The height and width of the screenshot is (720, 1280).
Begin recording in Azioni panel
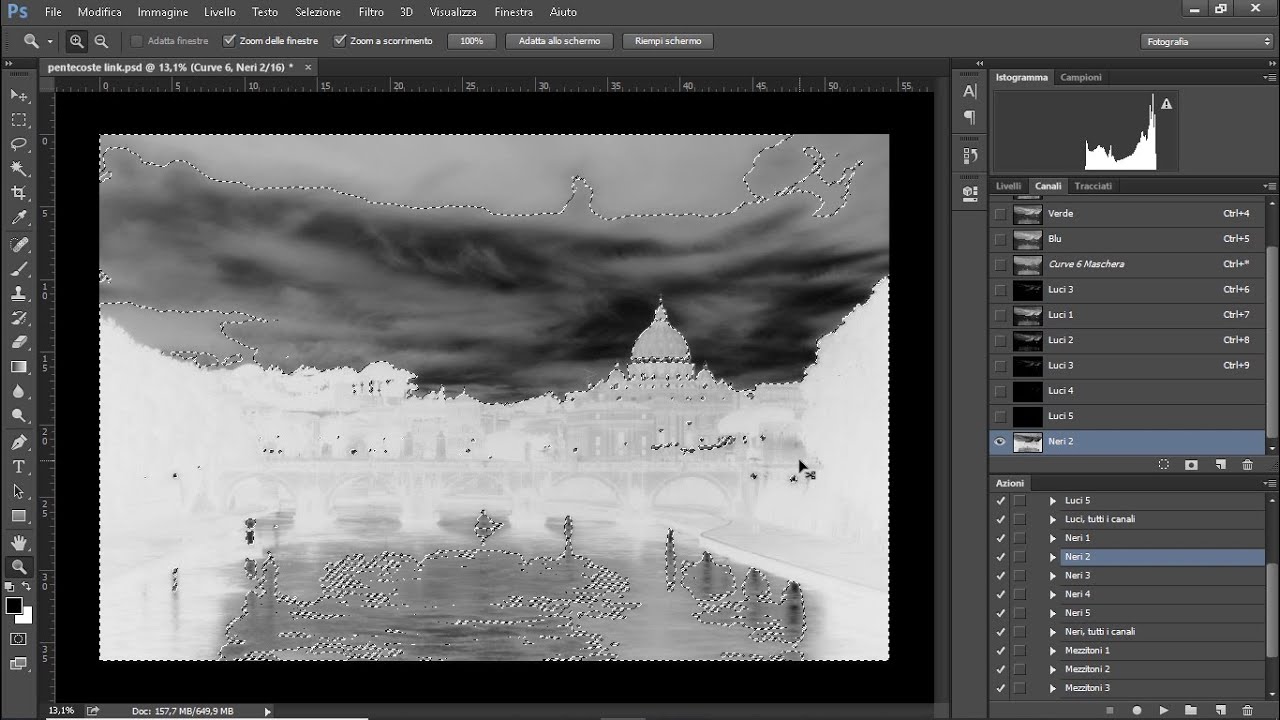coord(1136,710)
